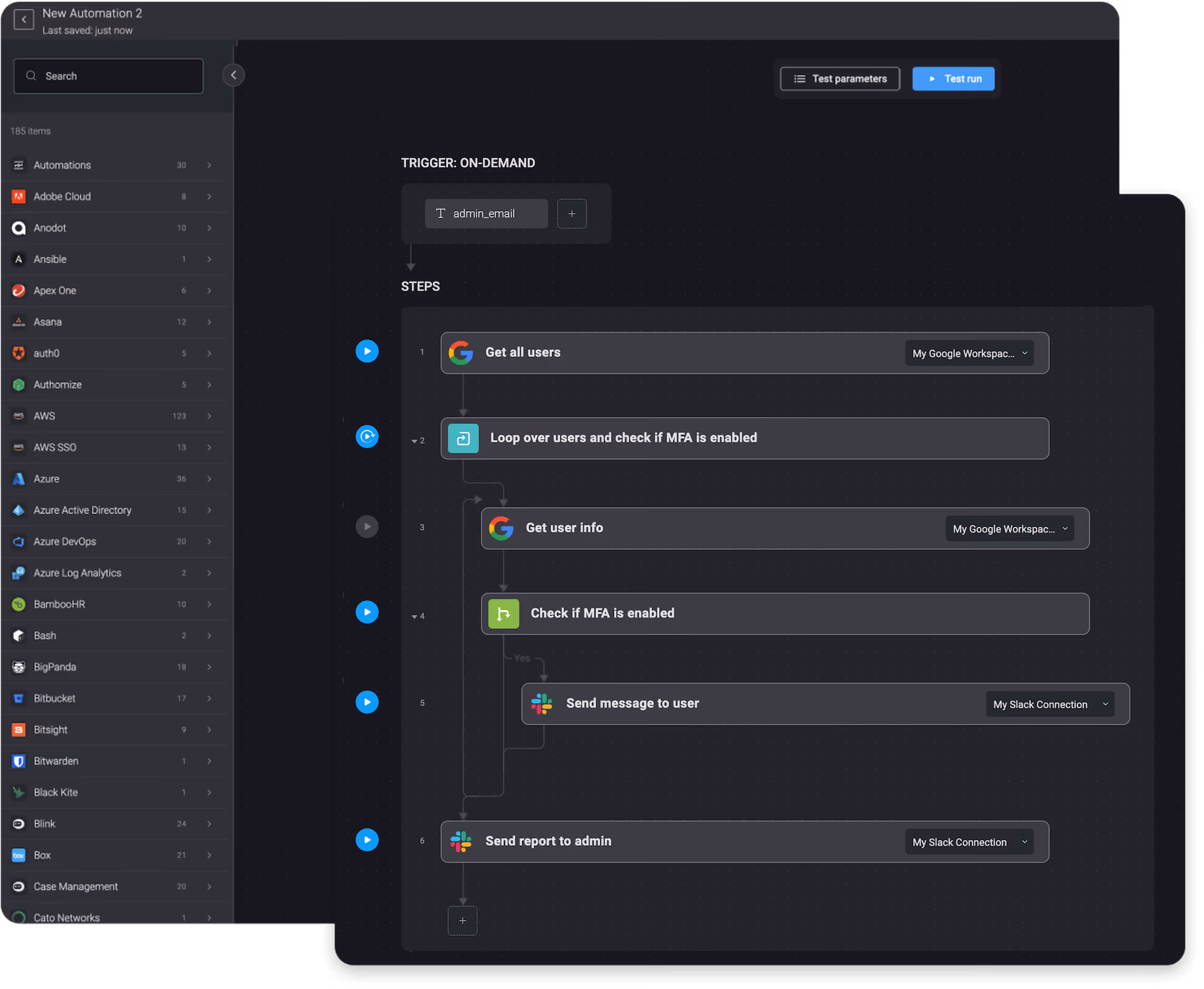Open the Bash integration row

[114, 636]
